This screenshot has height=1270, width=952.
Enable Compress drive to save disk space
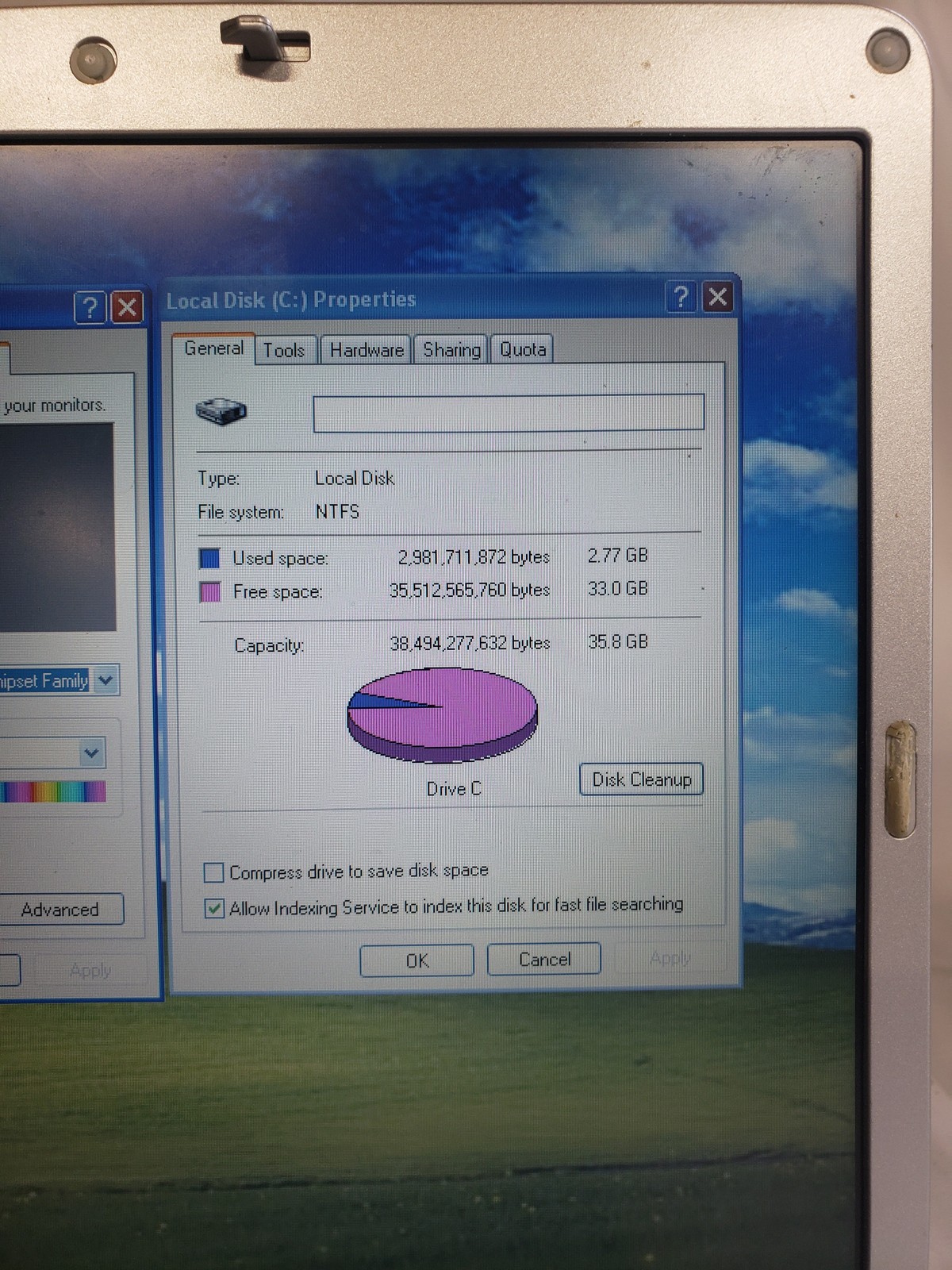(x=213, y=873)
